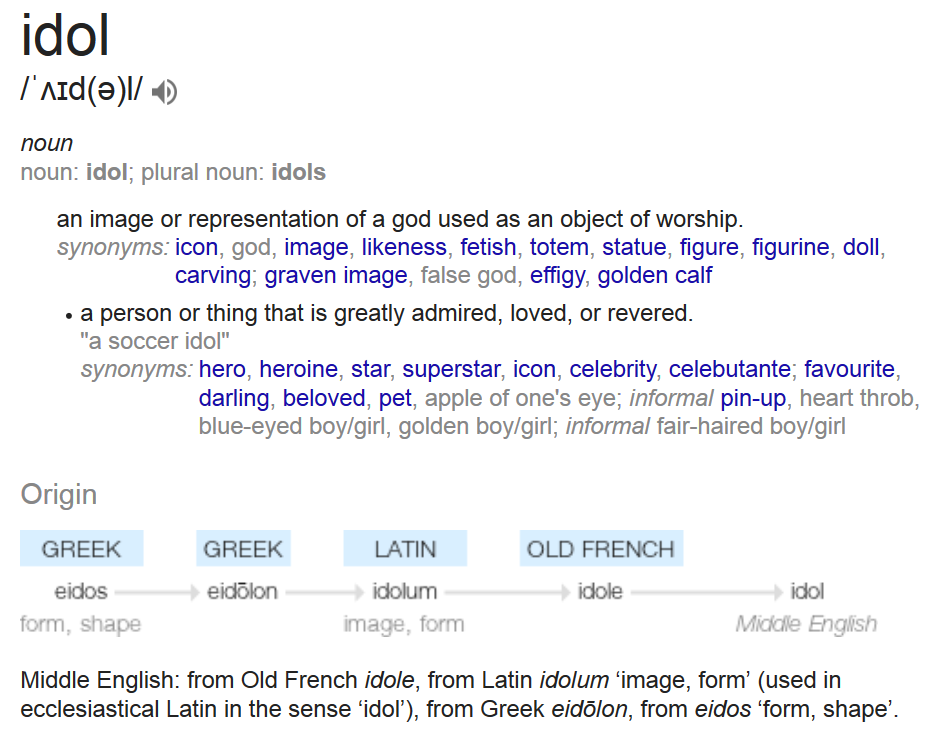Open the 'golden calf' synonym link

[x=655, y=276]
